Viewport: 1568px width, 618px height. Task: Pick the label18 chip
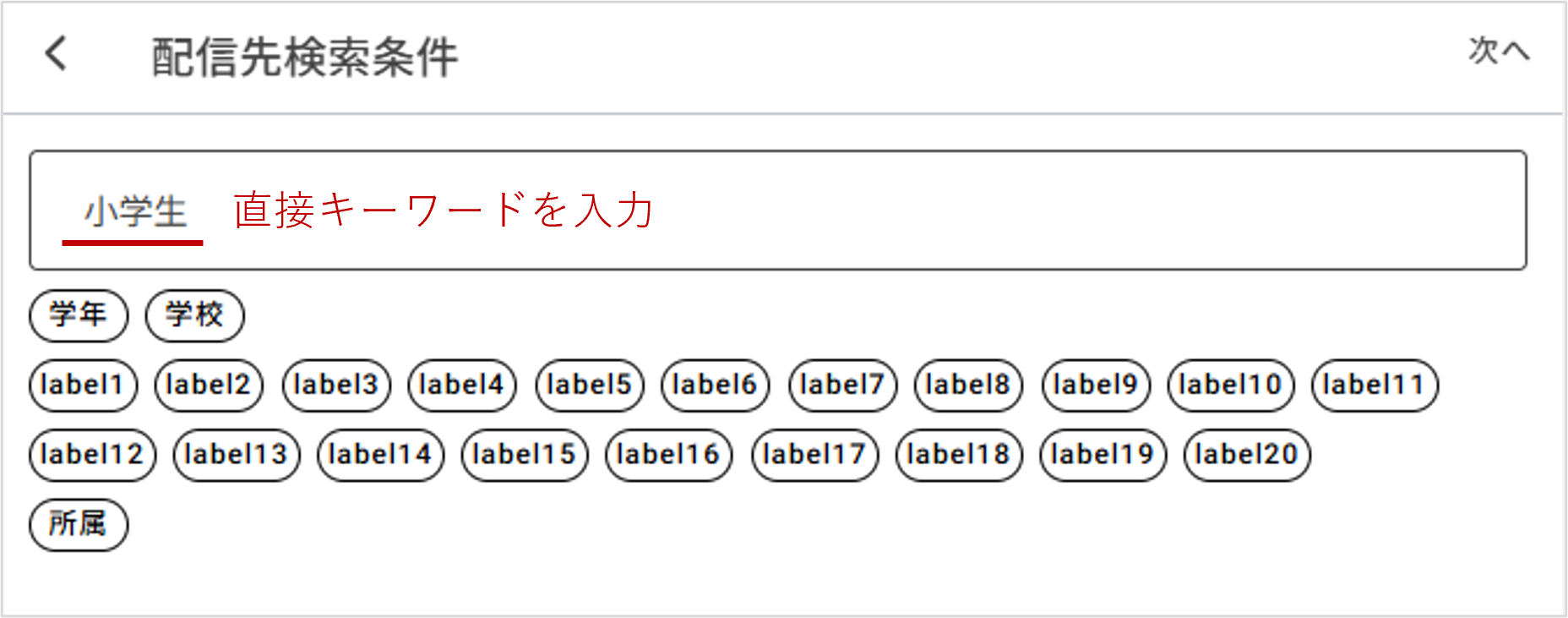tap(959, 455)
